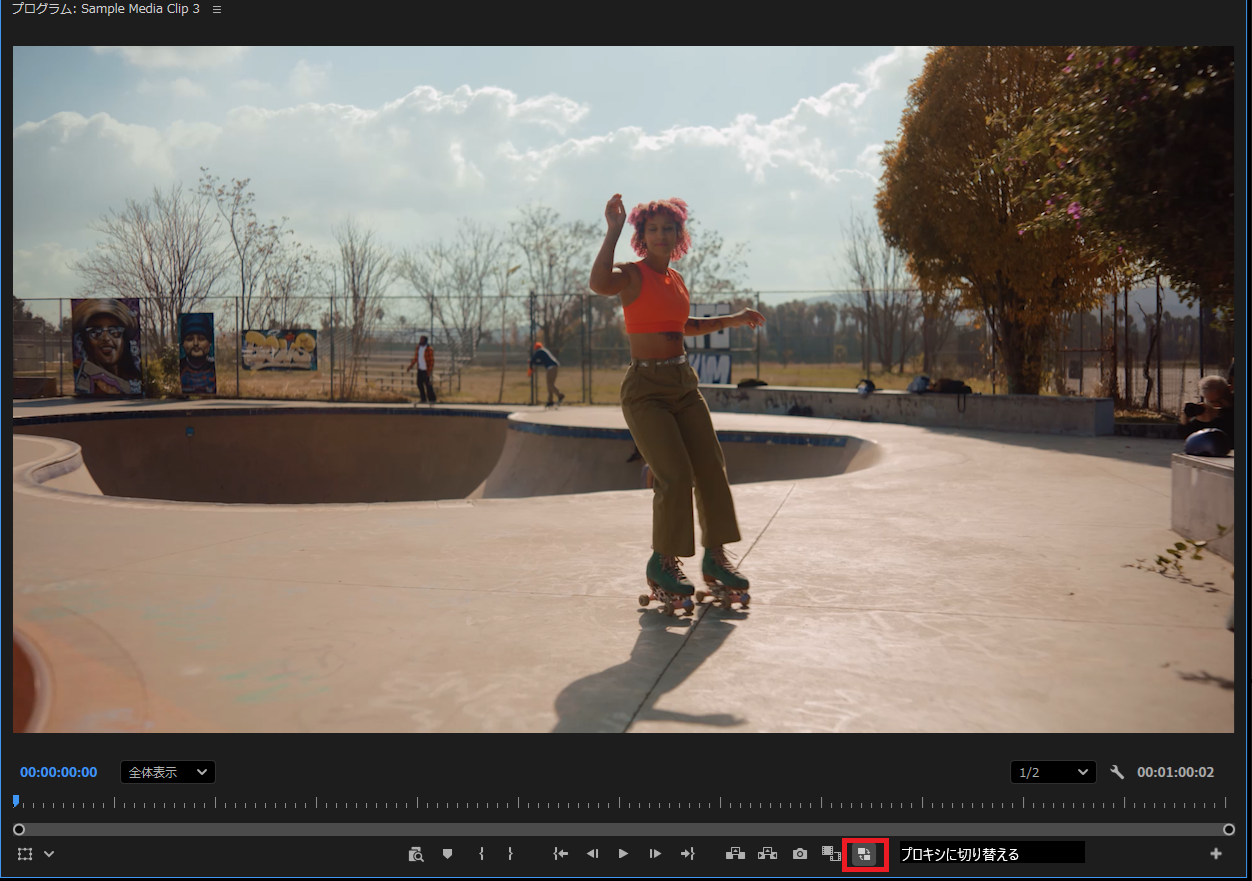Click the Mark Out bracket icon
This screenshot has width=1252, height=881.
point(510,854)
